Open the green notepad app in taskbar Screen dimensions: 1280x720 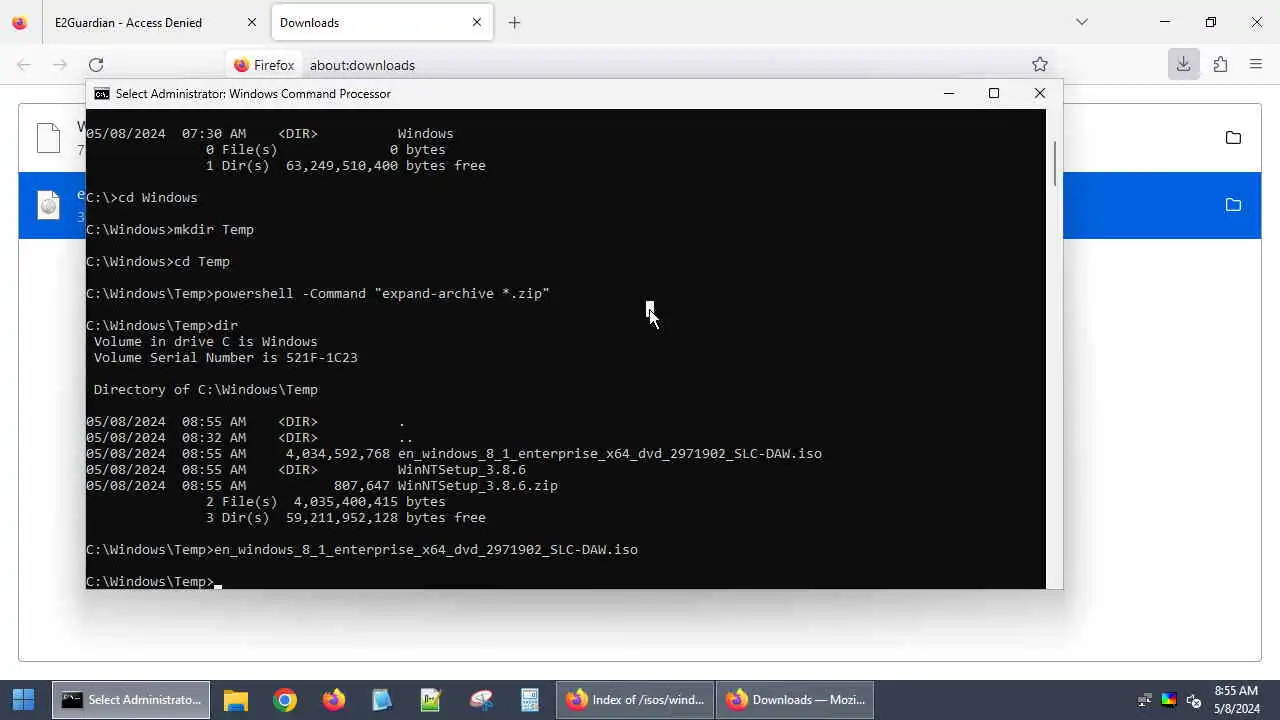click(431, 700)
